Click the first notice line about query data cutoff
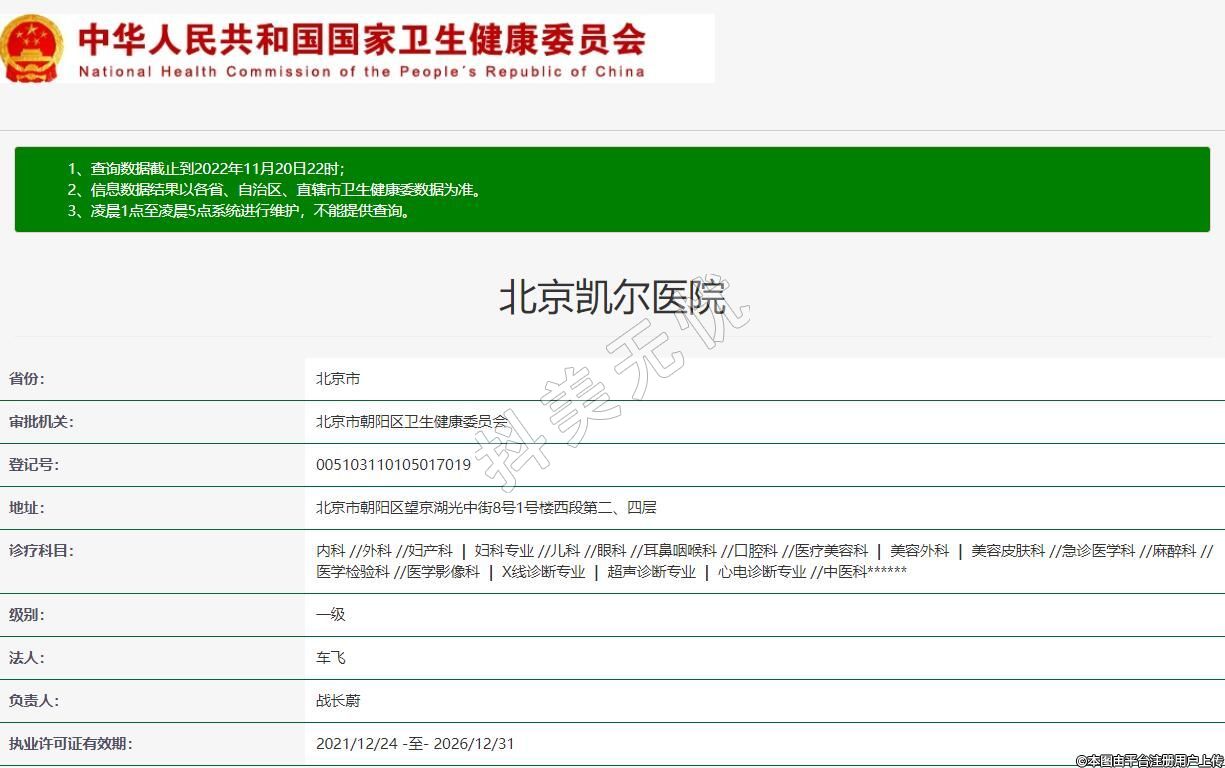Image resolution: width=1225 pixels, height=768 pixels. pos(206,168)
